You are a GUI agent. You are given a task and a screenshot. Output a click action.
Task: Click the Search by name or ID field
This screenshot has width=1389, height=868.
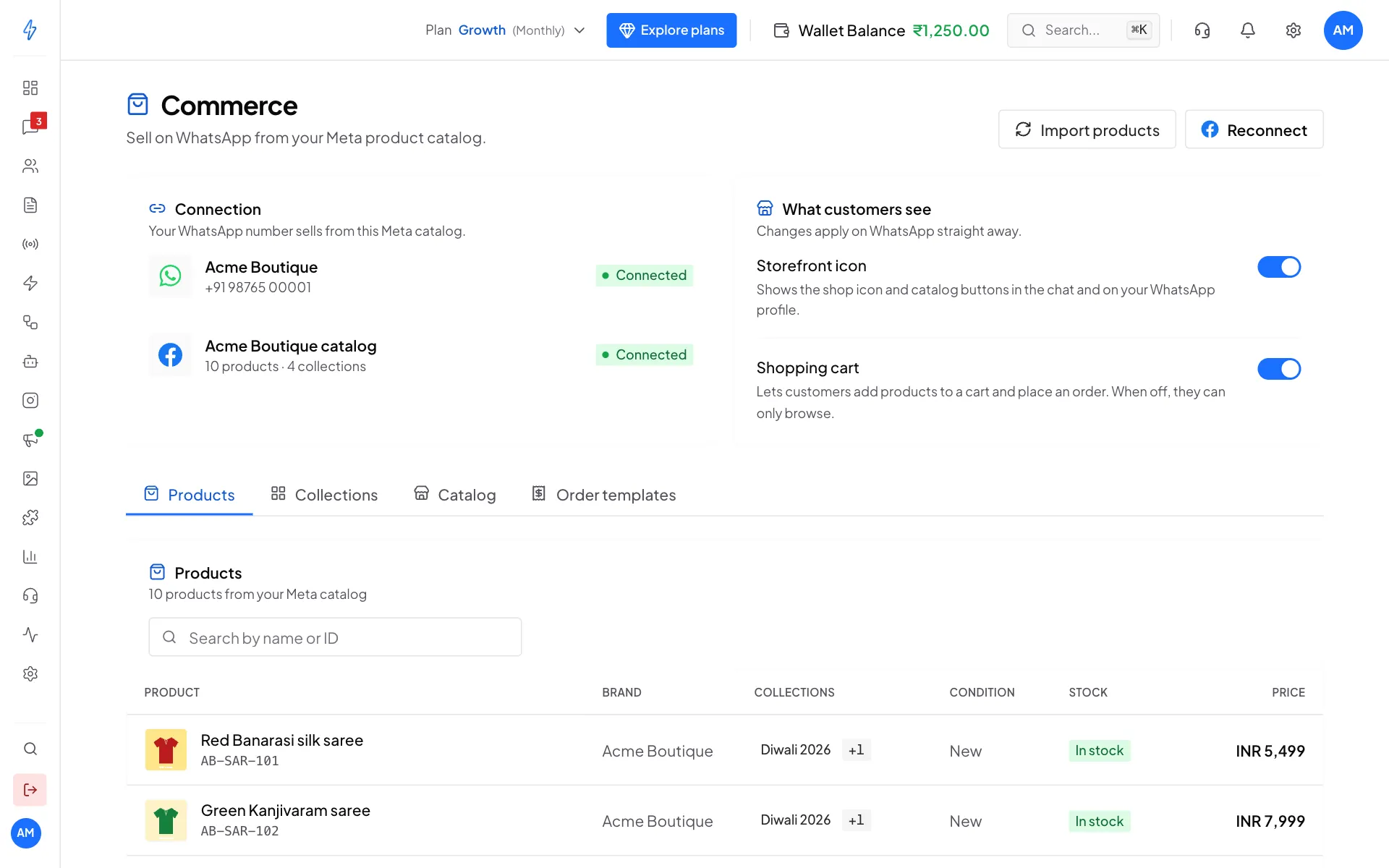pos(335,637)
